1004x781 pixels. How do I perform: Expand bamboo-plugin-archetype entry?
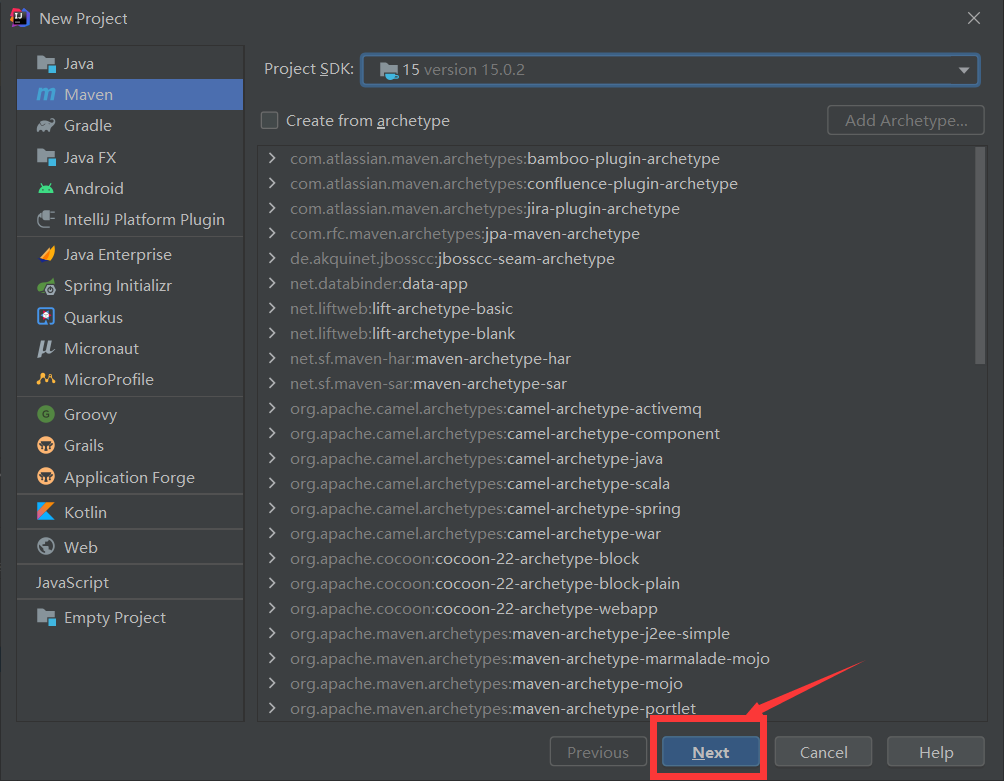273,158
